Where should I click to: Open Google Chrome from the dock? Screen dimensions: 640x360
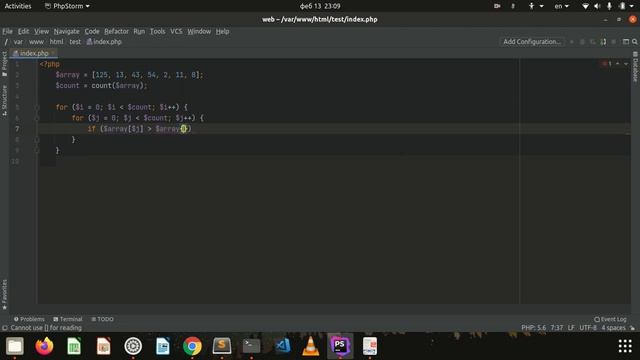(192, 346)
